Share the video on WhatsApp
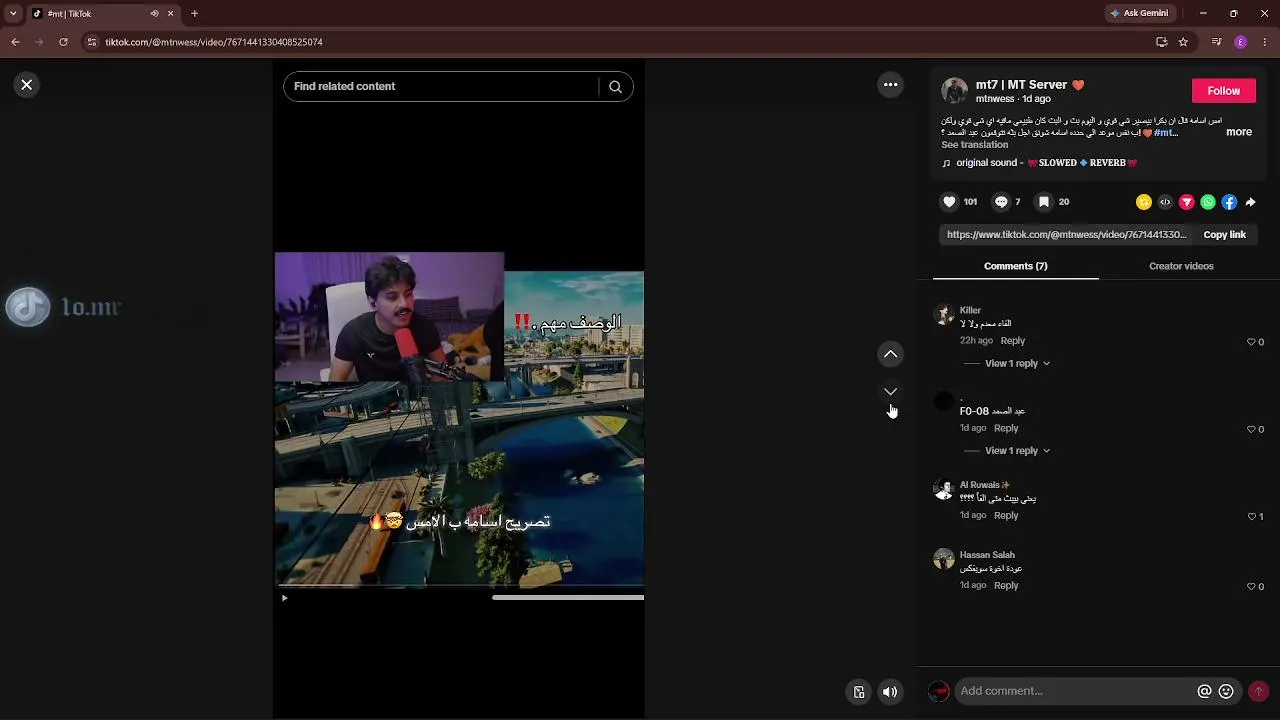 click(1208, 202)
